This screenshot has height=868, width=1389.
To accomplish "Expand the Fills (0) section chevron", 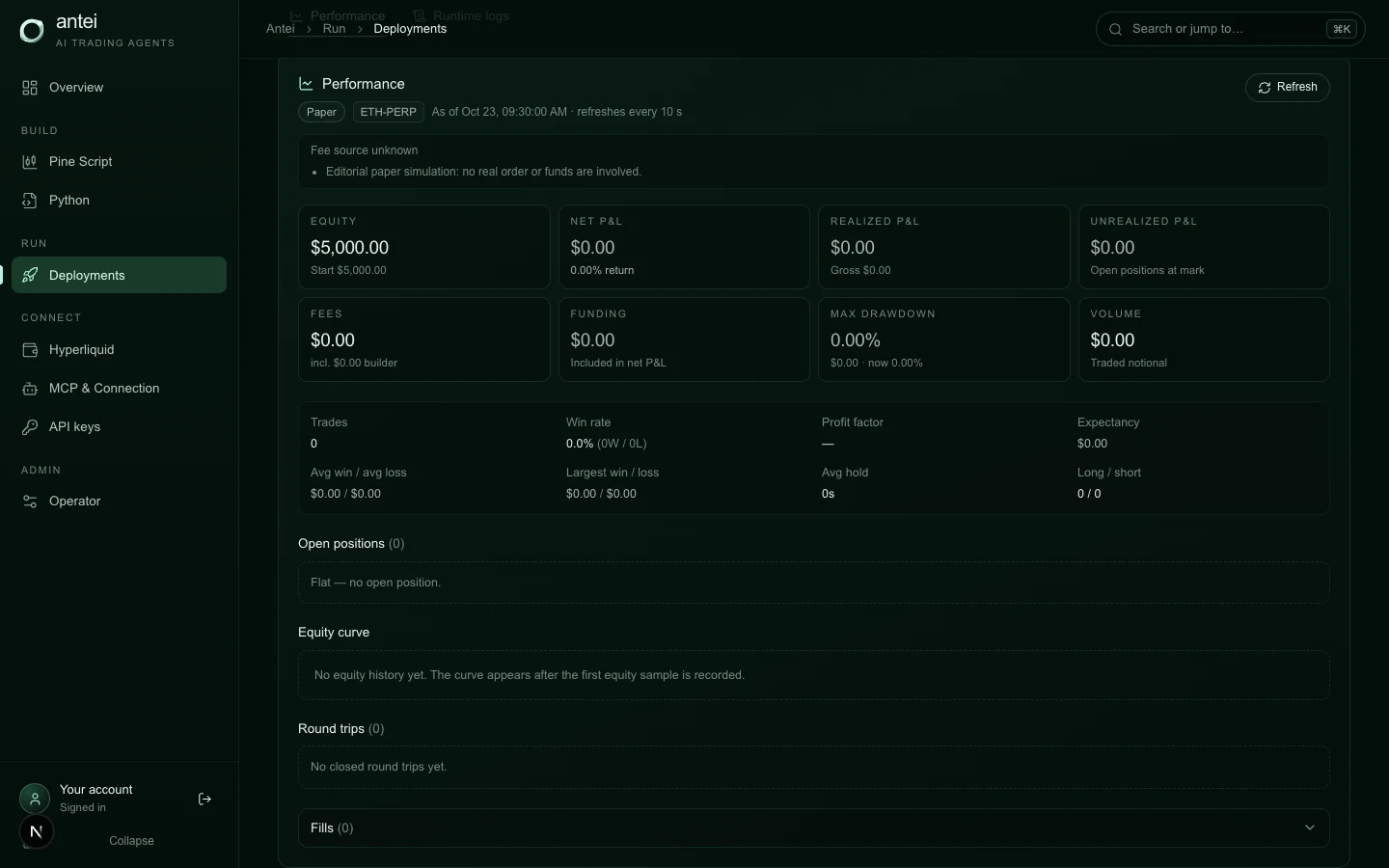I will 1310,827.
